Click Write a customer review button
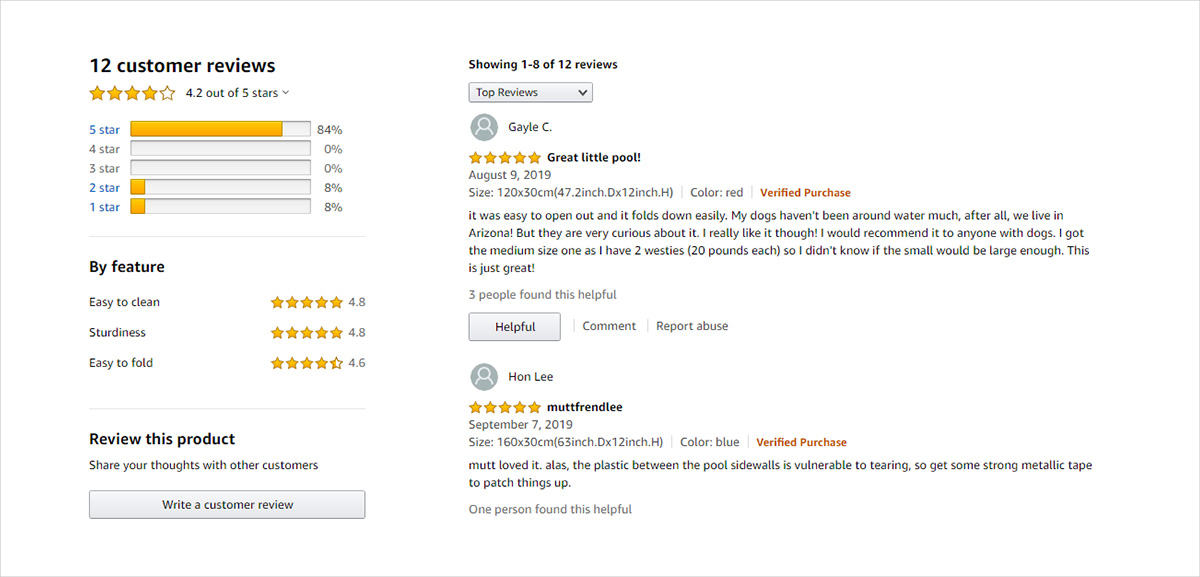Screen dimensions: 1200x577 click(227, 505)
